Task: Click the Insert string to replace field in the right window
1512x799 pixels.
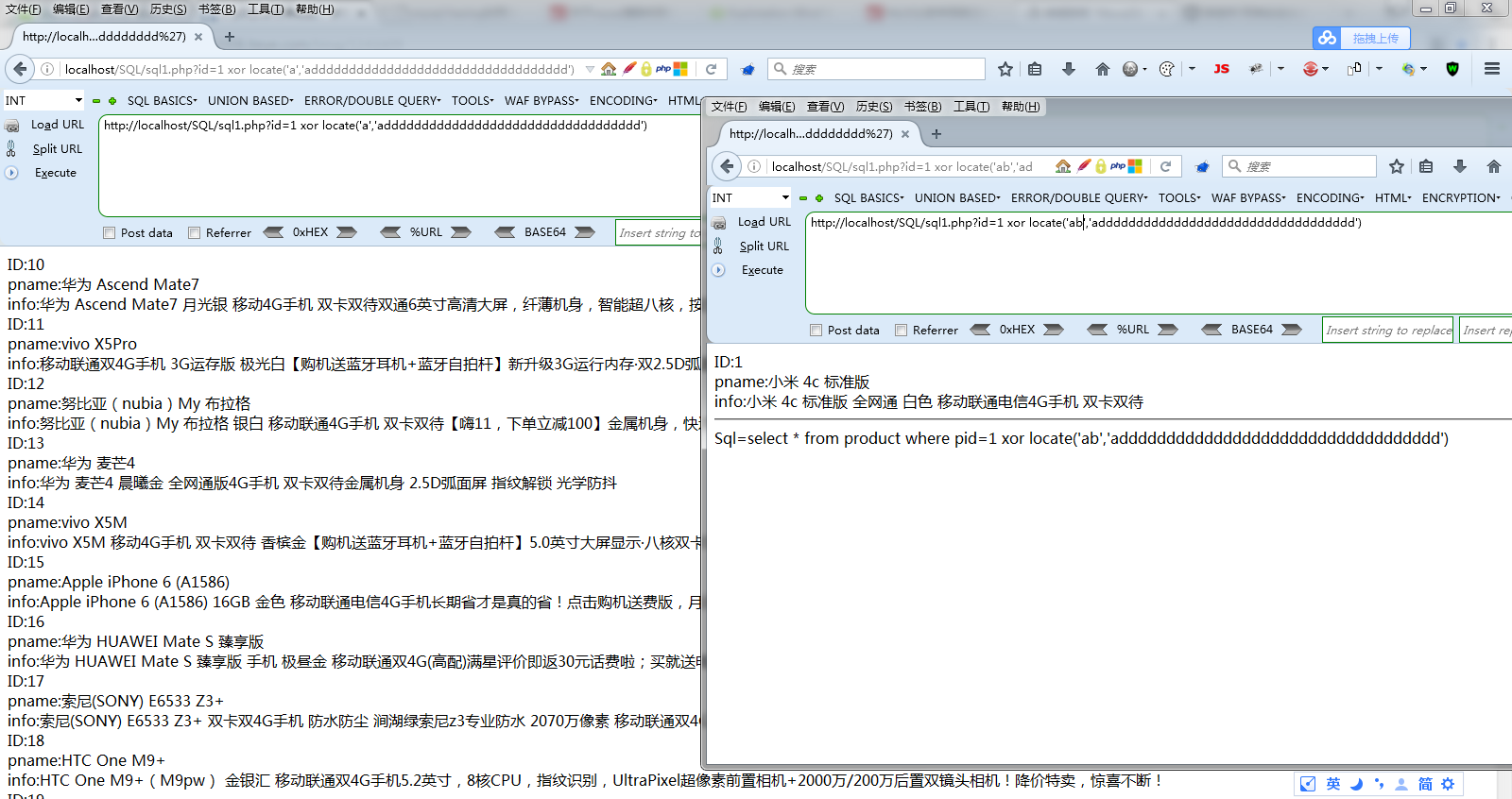Action: pyautogui.click(x=1388, y=330)
